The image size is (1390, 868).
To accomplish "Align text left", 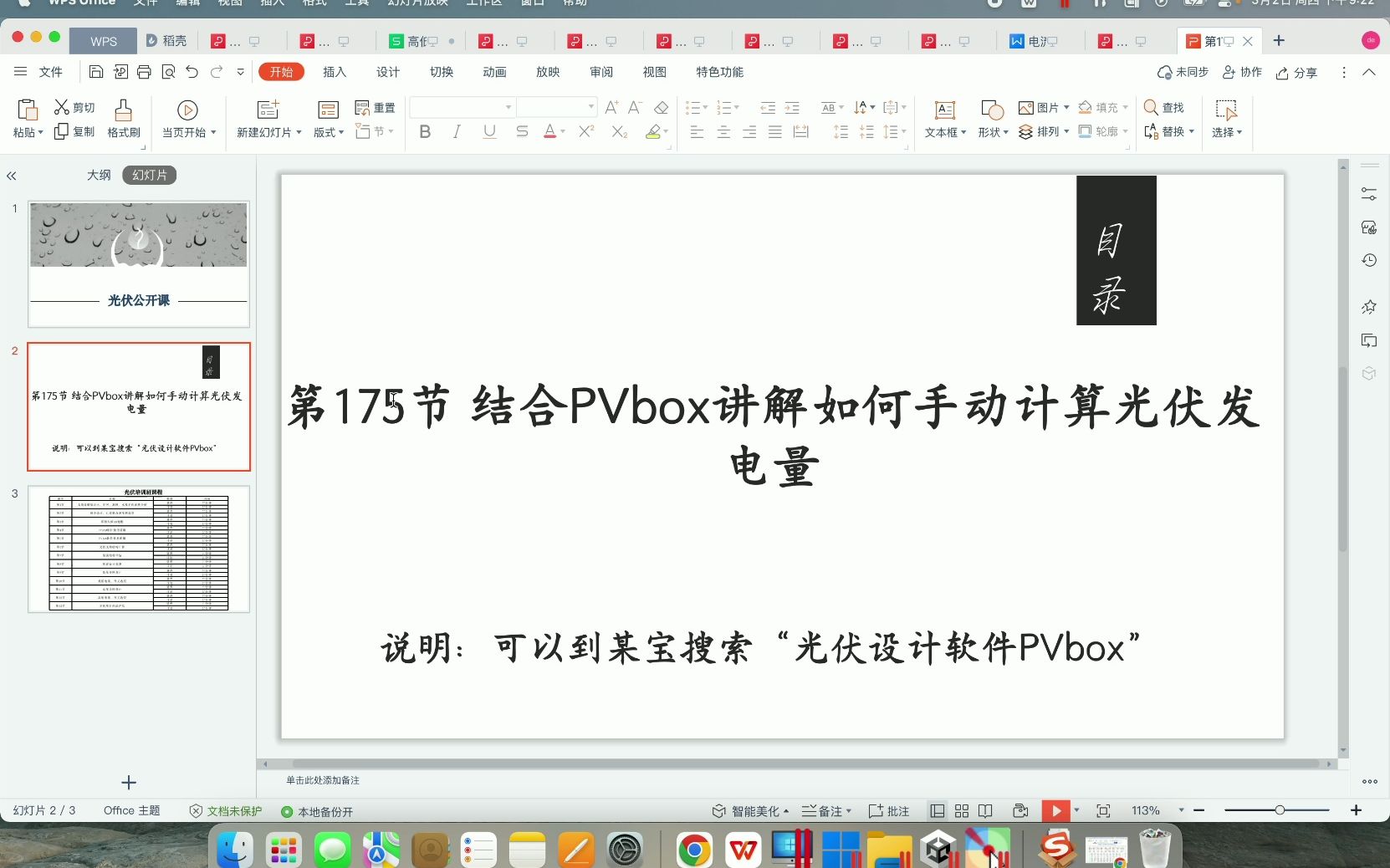I will pyautogui.click(x=697, y=131).
